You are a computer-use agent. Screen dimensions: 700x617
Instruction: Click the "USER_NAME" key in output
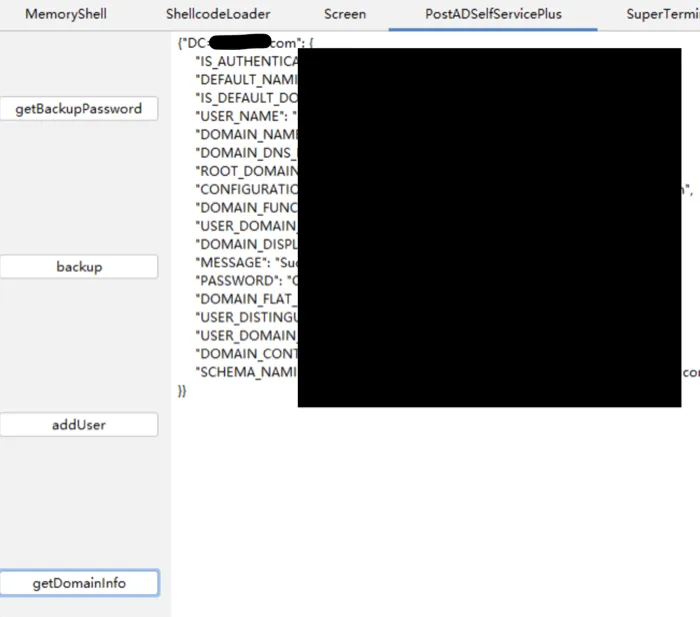pos(242,116)
